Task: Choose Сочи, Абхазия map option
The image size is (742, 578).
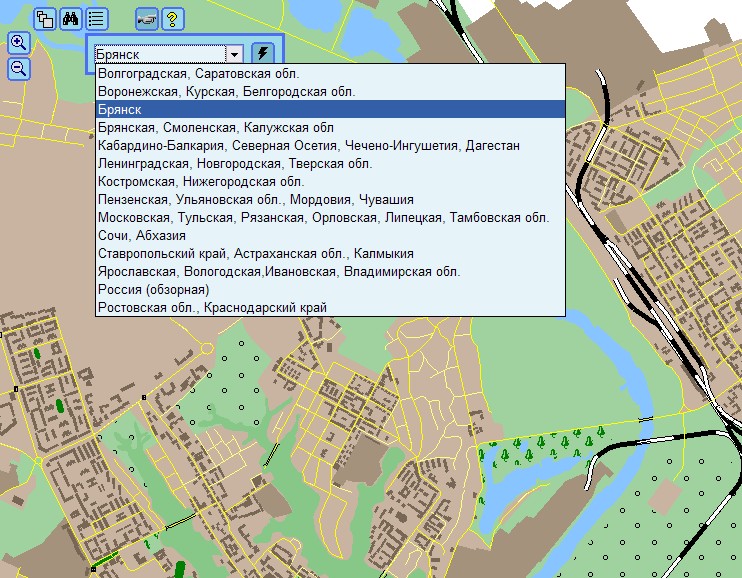Action: click(x=141, y=236)
